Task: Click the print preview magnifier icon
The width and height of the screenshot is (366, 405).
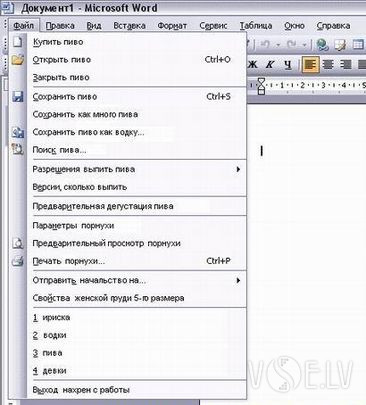Action: [x=17, y=243]
